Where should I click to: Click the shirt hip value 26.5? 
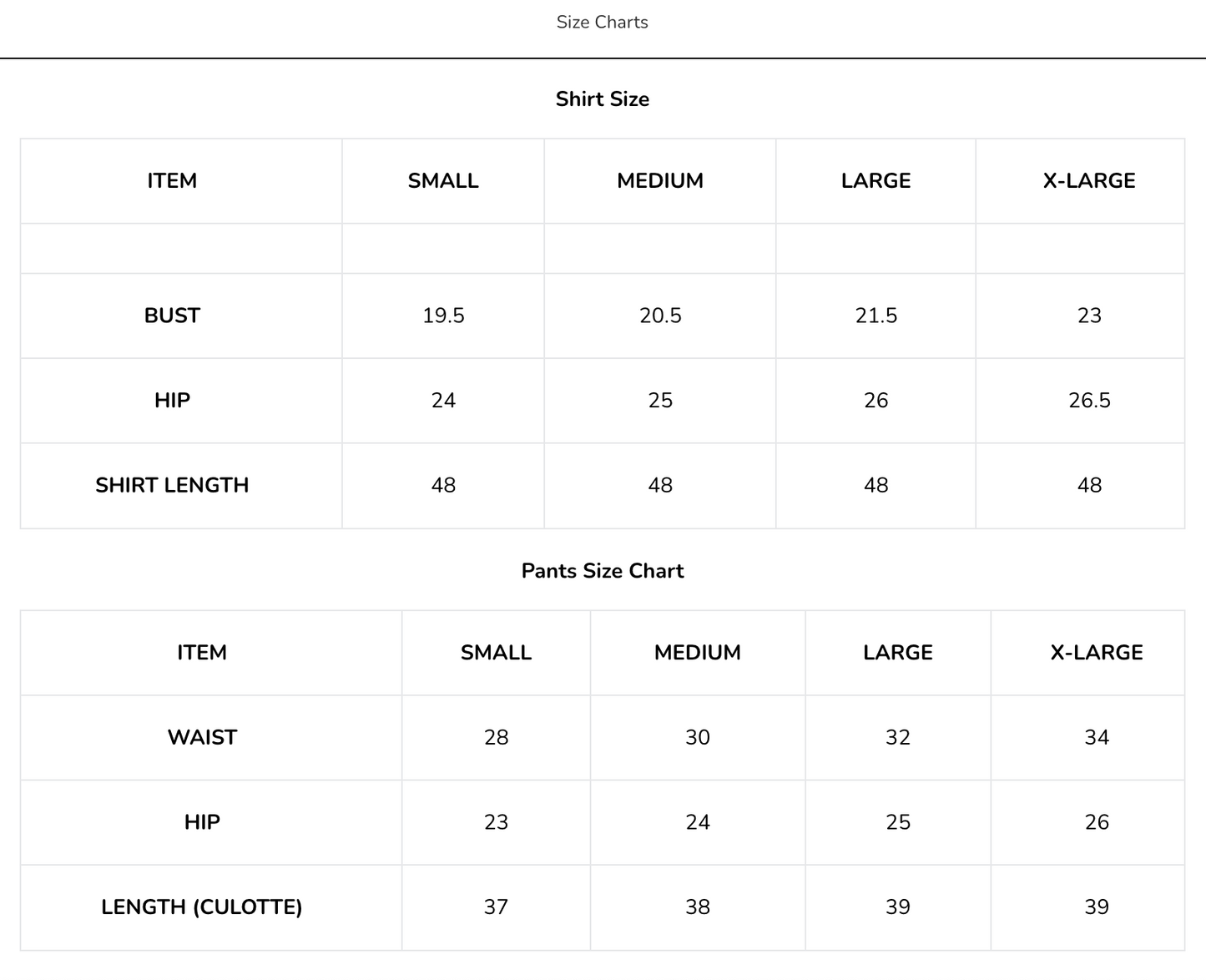tap(1089, 401)
